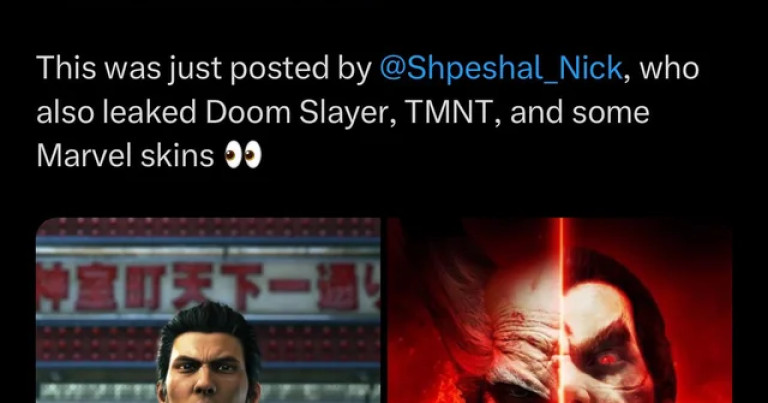768x403 pixels.
Task: Open the right red Tekken image
Action: (x=560, y=310)
